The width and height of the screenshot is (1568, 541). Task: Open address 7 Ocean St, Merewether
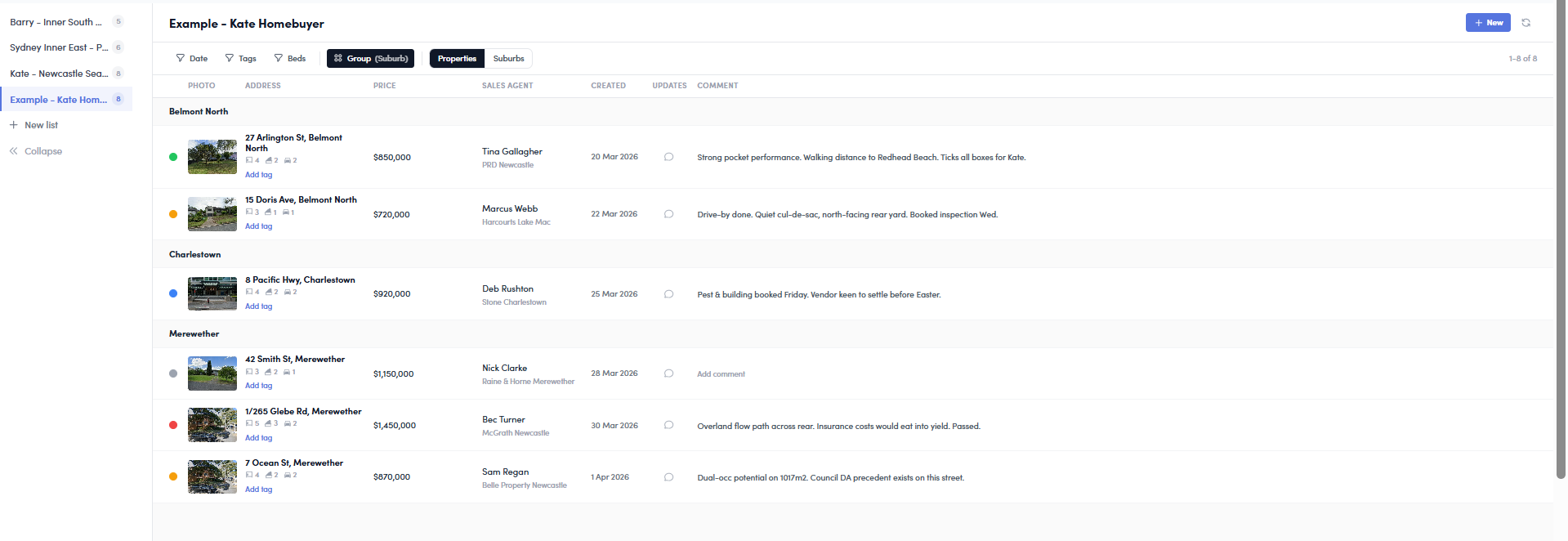294,463
